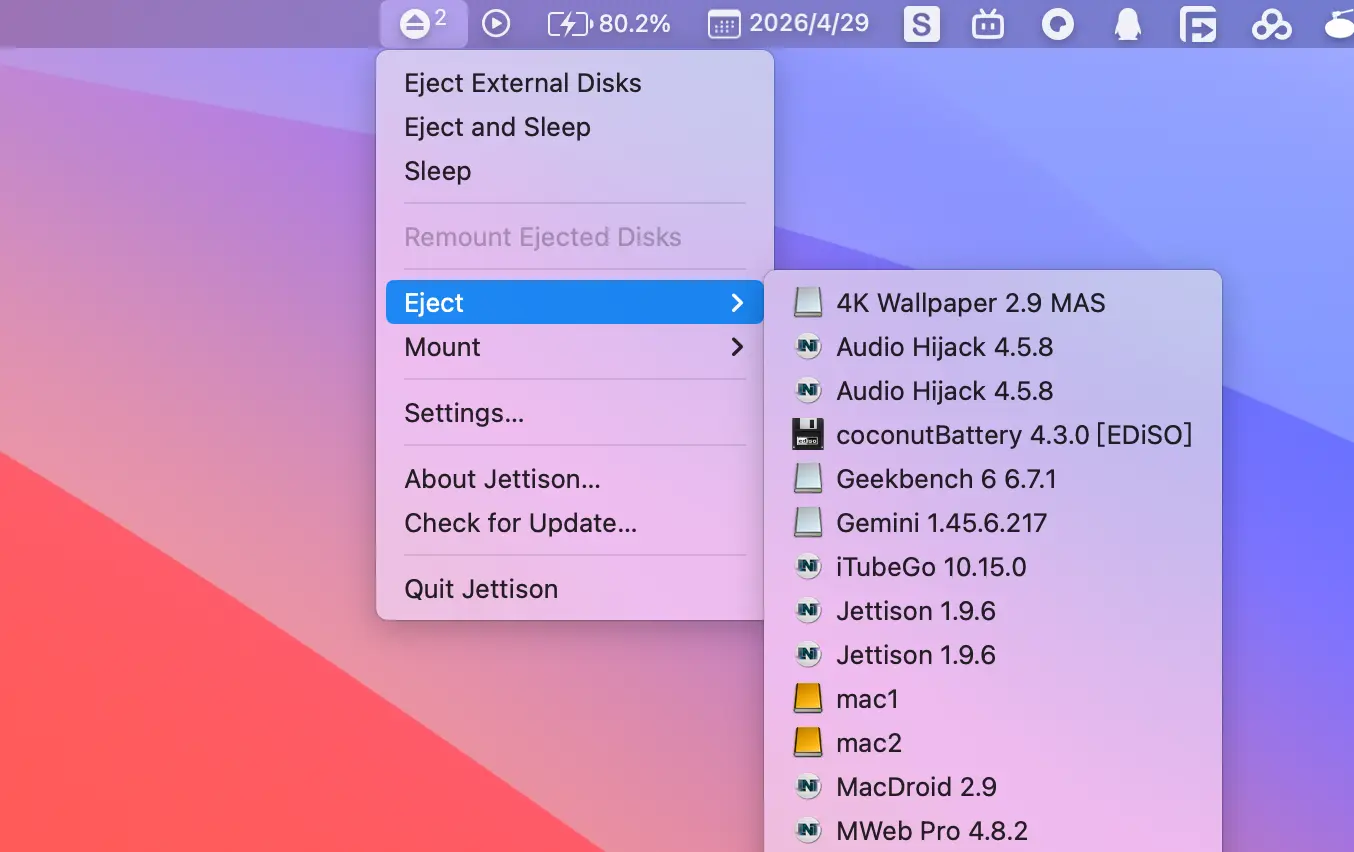Click the yellow drive icon beside mac1
Image resolution: width=1354 pixels, height=852 pixels.
pyautogui.click(x=808, y=699)
